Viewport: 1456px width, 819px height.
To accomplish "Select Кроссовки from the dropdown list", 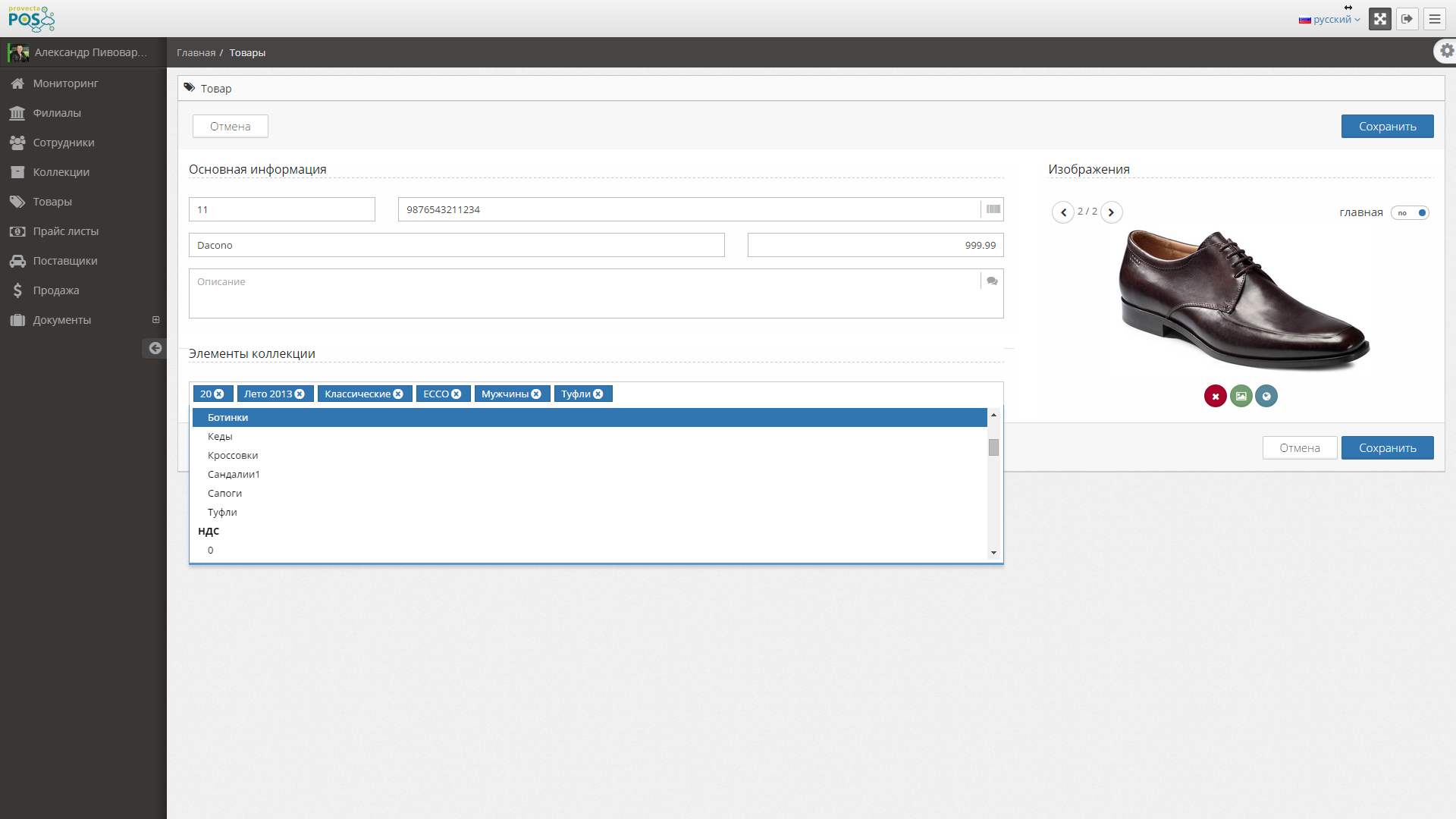I will (x=233, y=456).
